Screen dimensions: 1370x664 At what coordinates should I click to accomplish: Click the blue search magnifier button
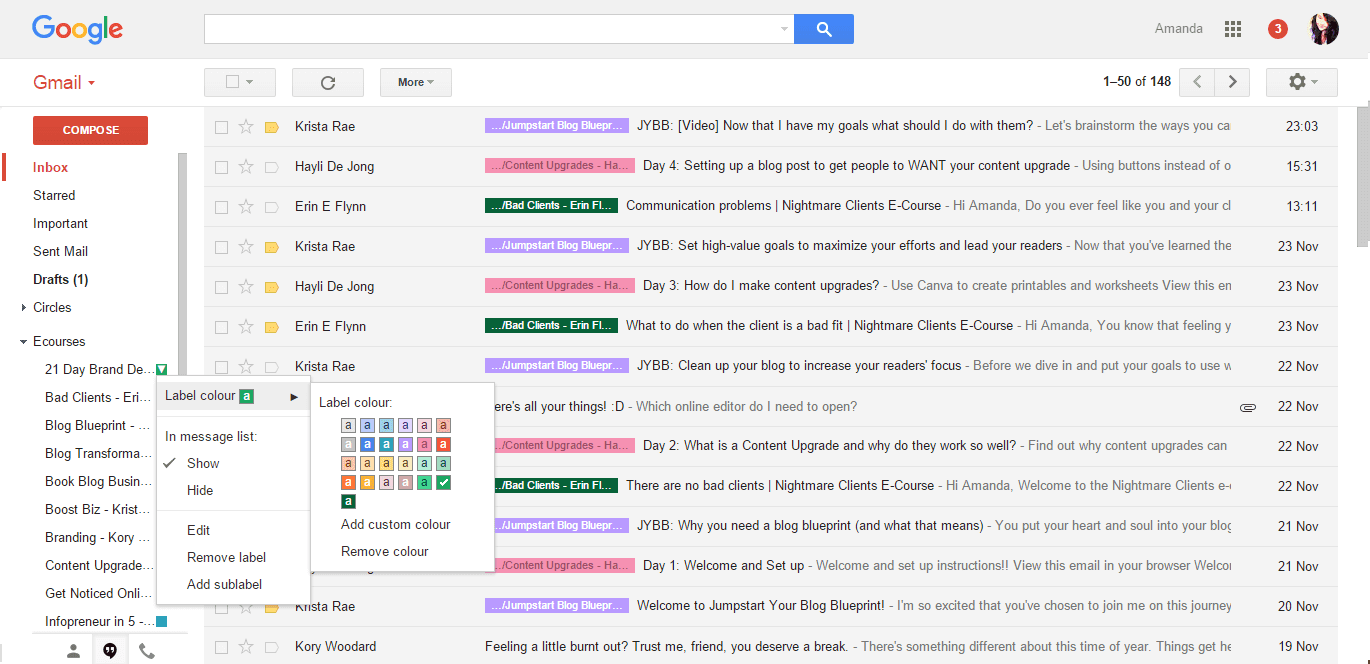[824, 29]
